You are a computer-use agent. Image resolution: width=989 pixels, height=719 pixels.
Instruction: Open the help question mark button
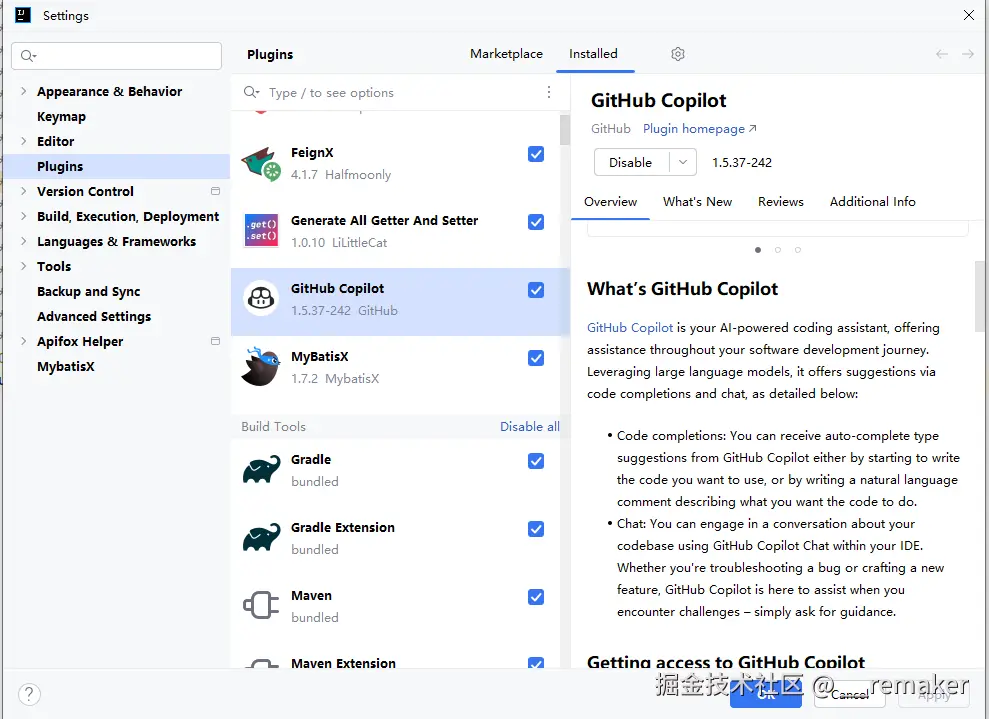(30, 694)
